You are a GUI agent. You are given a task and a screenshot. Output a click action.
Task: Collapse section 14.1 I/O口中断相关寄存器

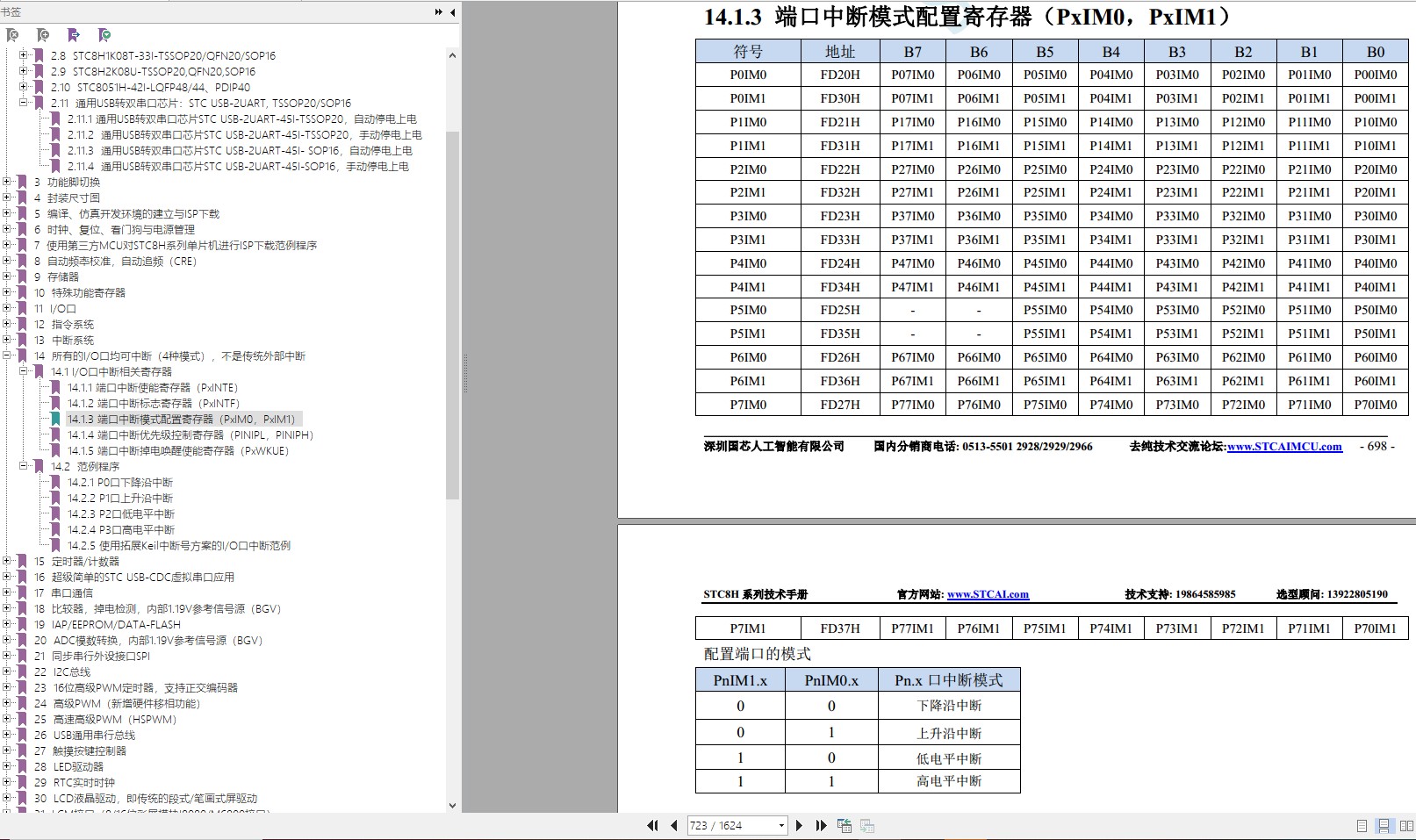coord(24,371)
